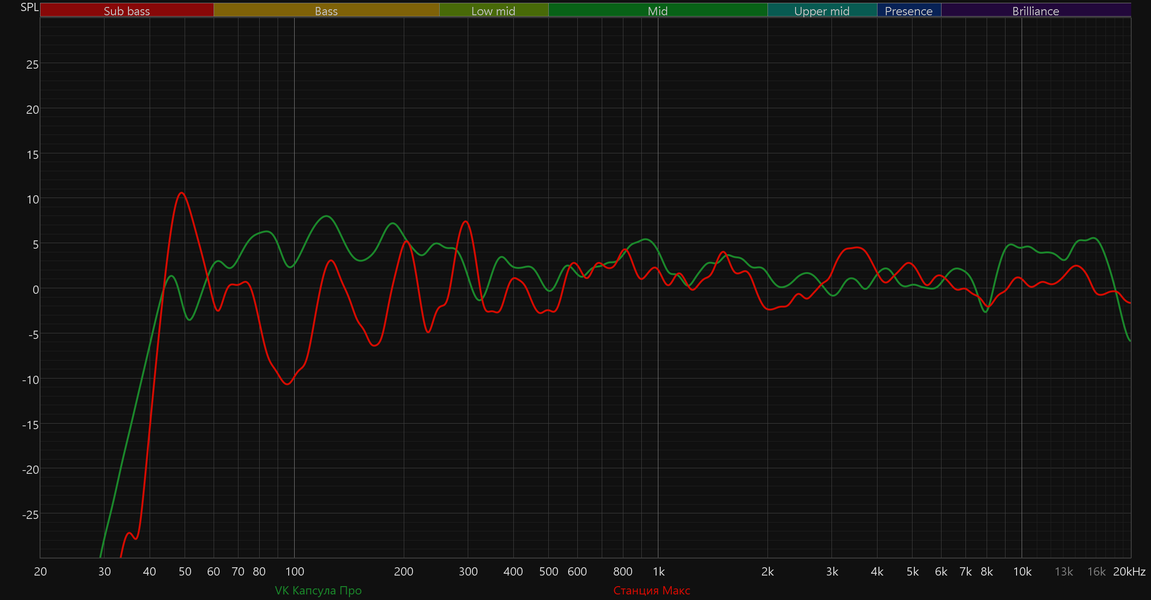Select the Bass frequency band
Viewport: 1151px width, 600px height.
point(327,10)
